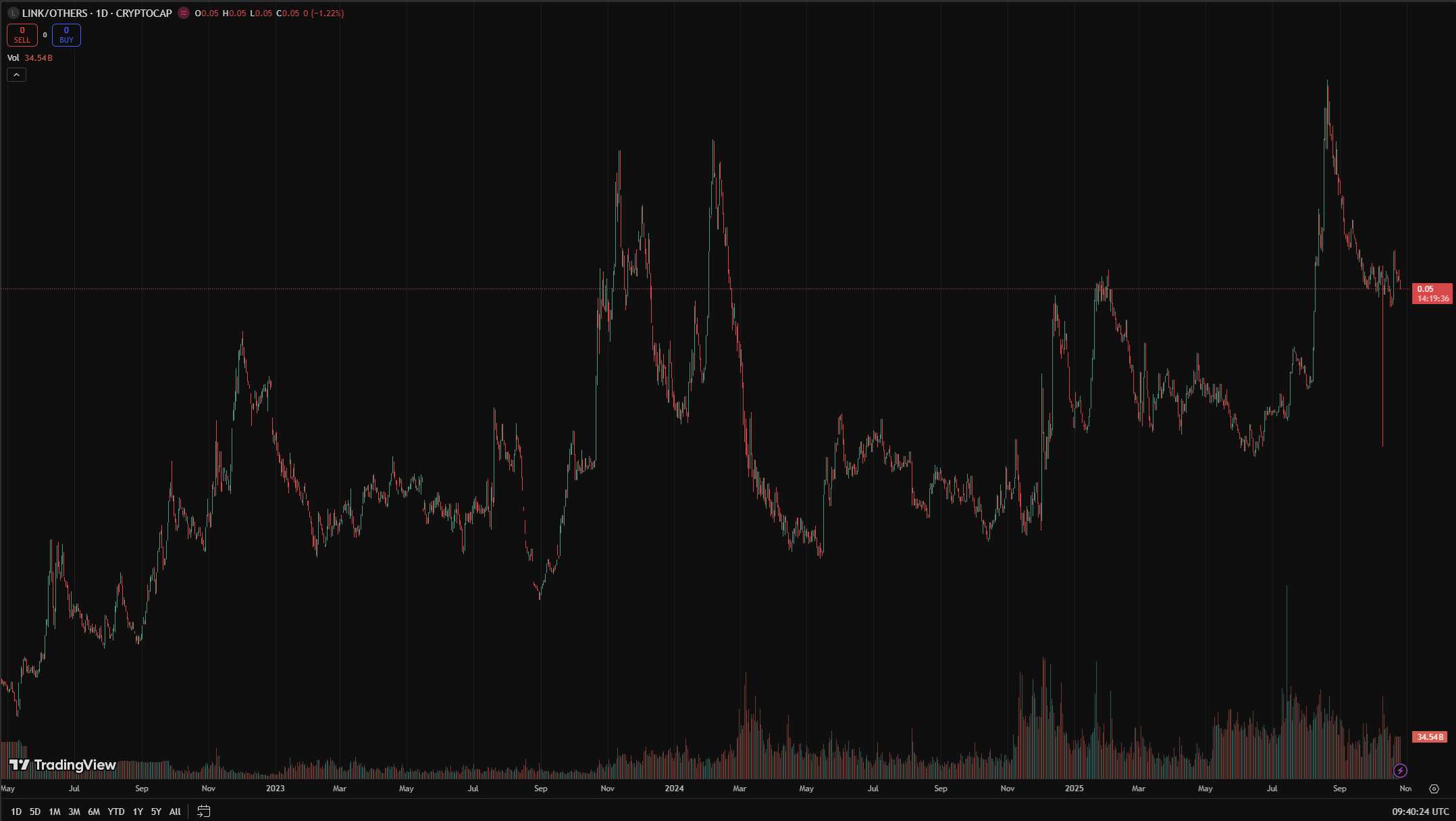Click the red wave data-status icon

coord(184,13)
